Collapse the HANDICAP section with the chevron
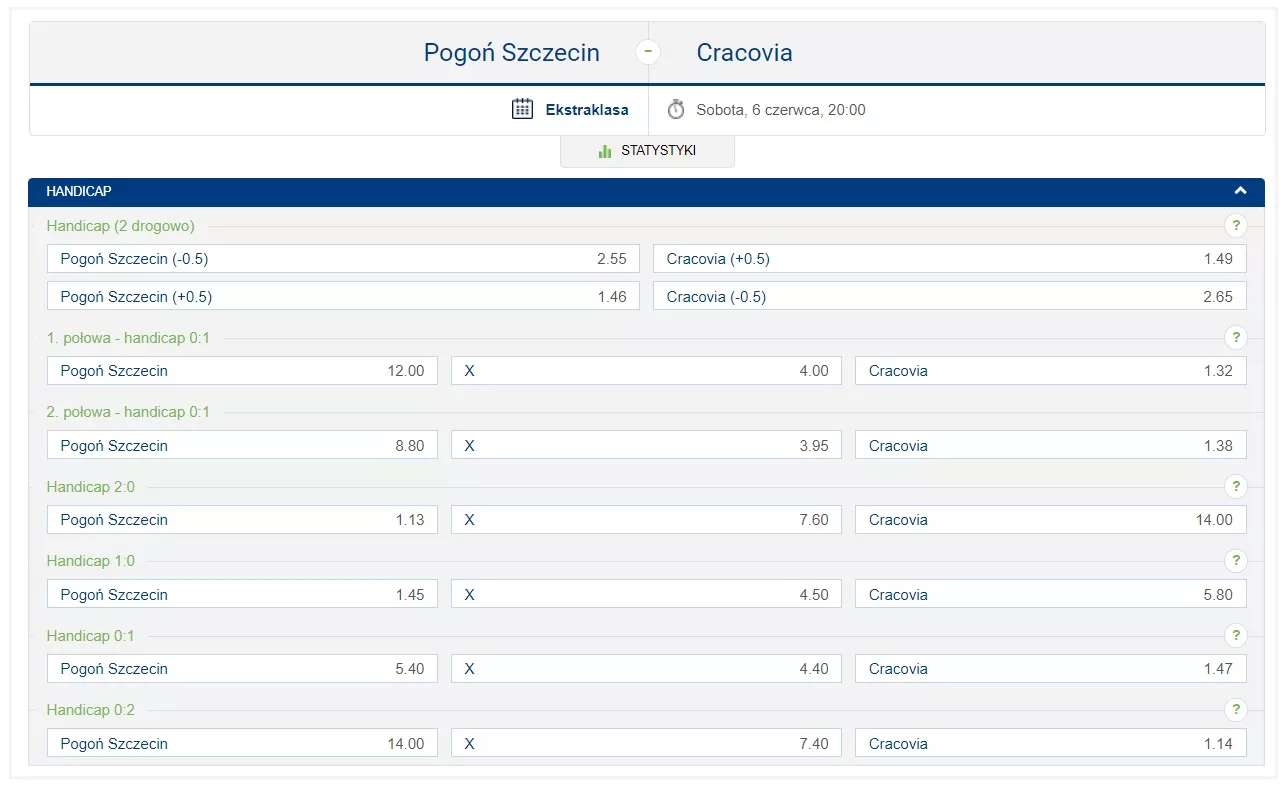 1240,191
